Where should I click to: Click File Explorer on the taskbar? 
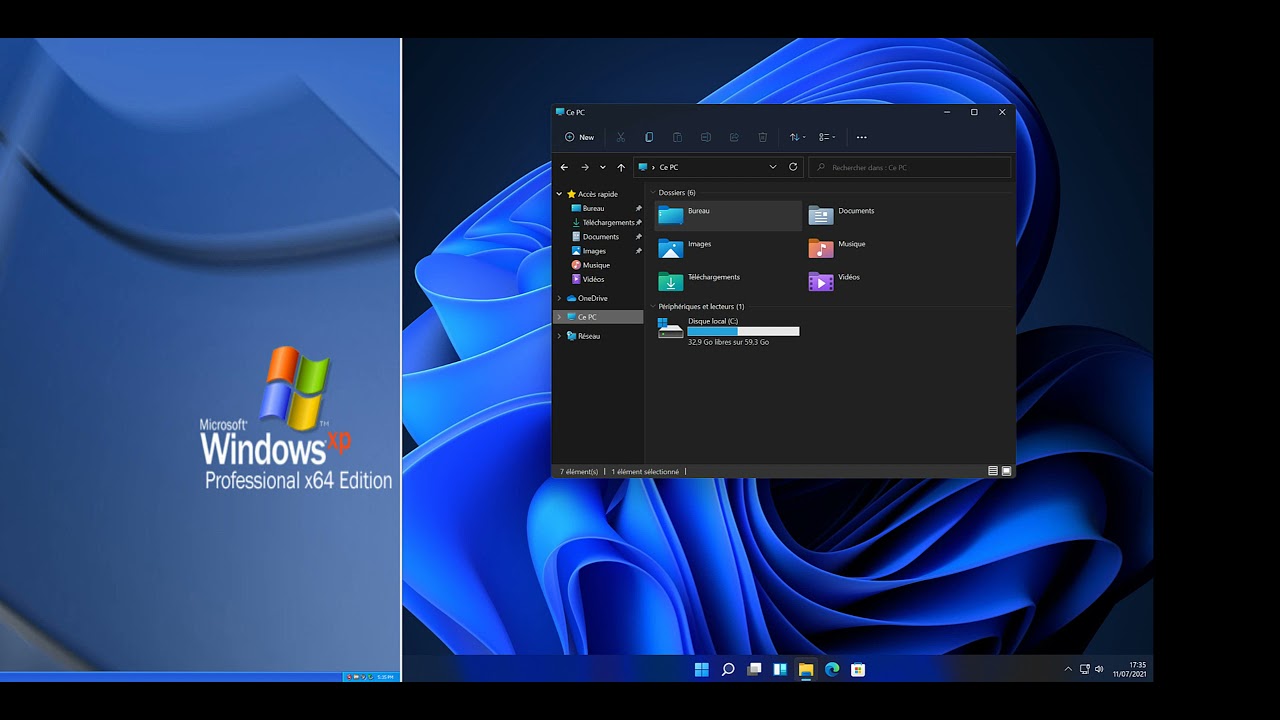[806, 669]
